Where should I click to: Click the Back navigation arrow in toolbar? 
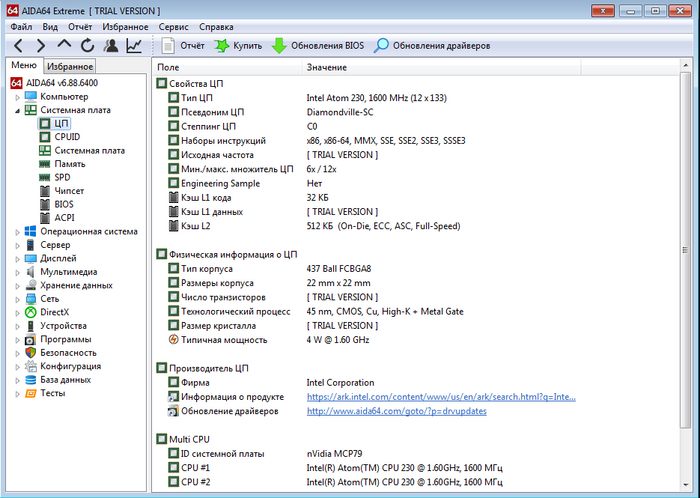(19, 46)
